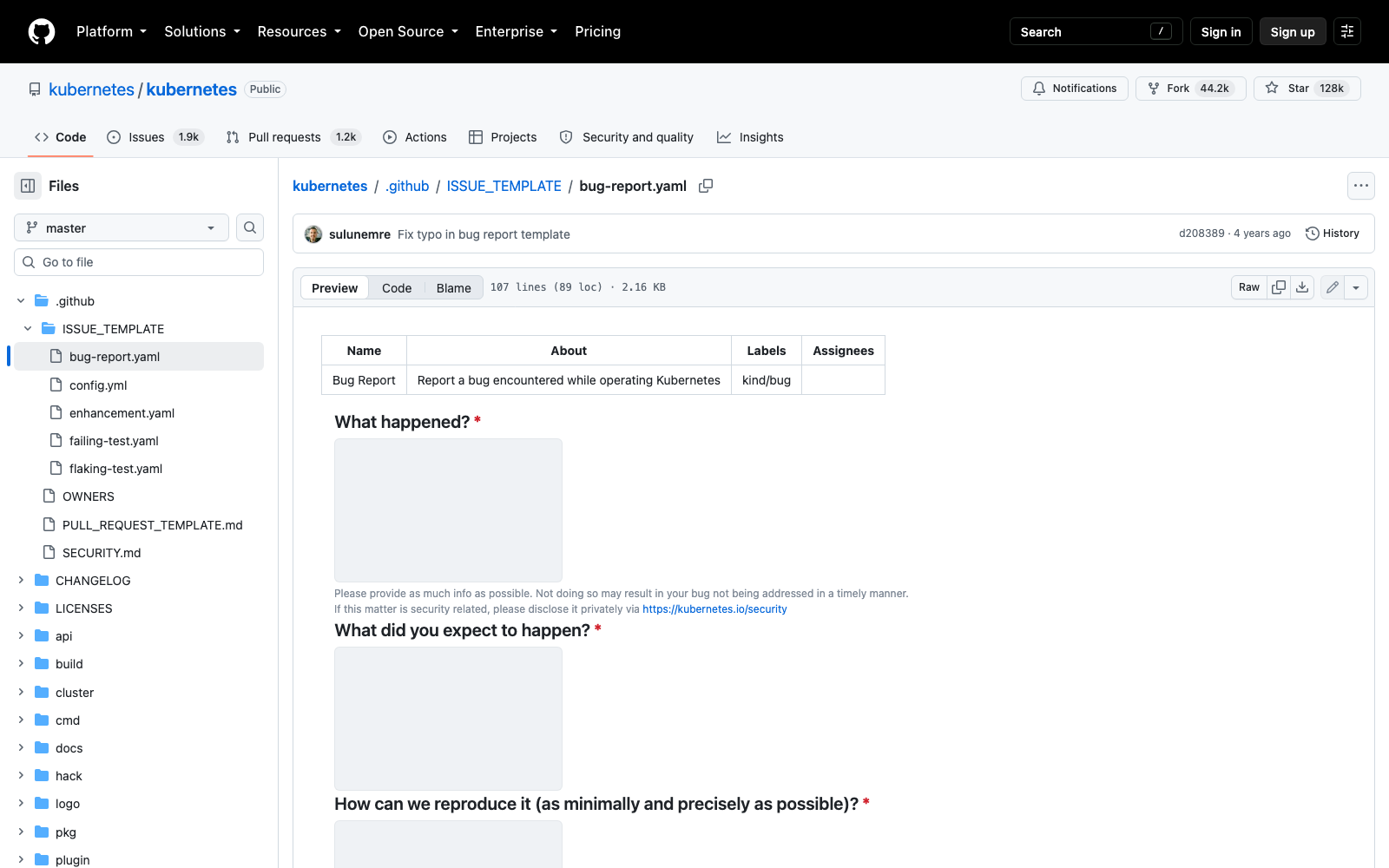Click the Sign up button

coord(1293,31)
